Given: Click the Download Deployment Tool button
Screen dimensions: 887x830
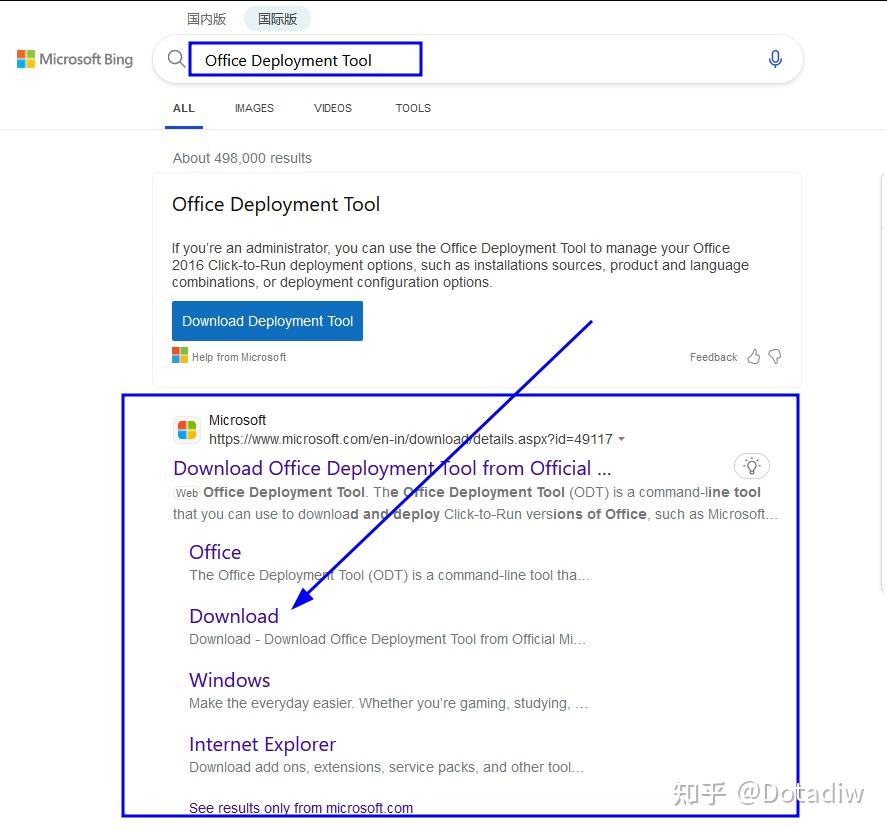Looking at the screenshot, I should (x=266, y=321).
